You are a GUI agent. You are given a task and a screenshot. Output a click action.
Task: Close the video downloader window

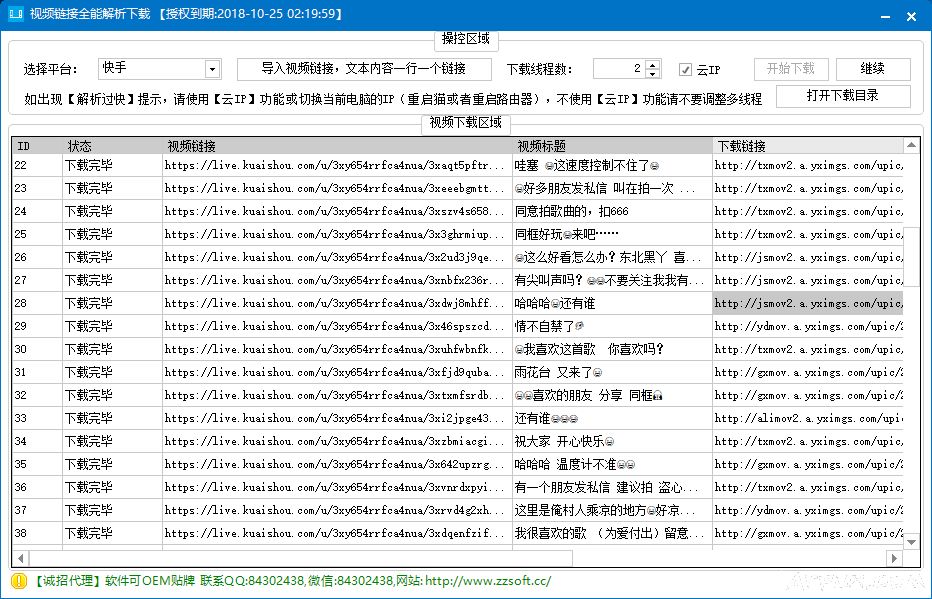911,16
